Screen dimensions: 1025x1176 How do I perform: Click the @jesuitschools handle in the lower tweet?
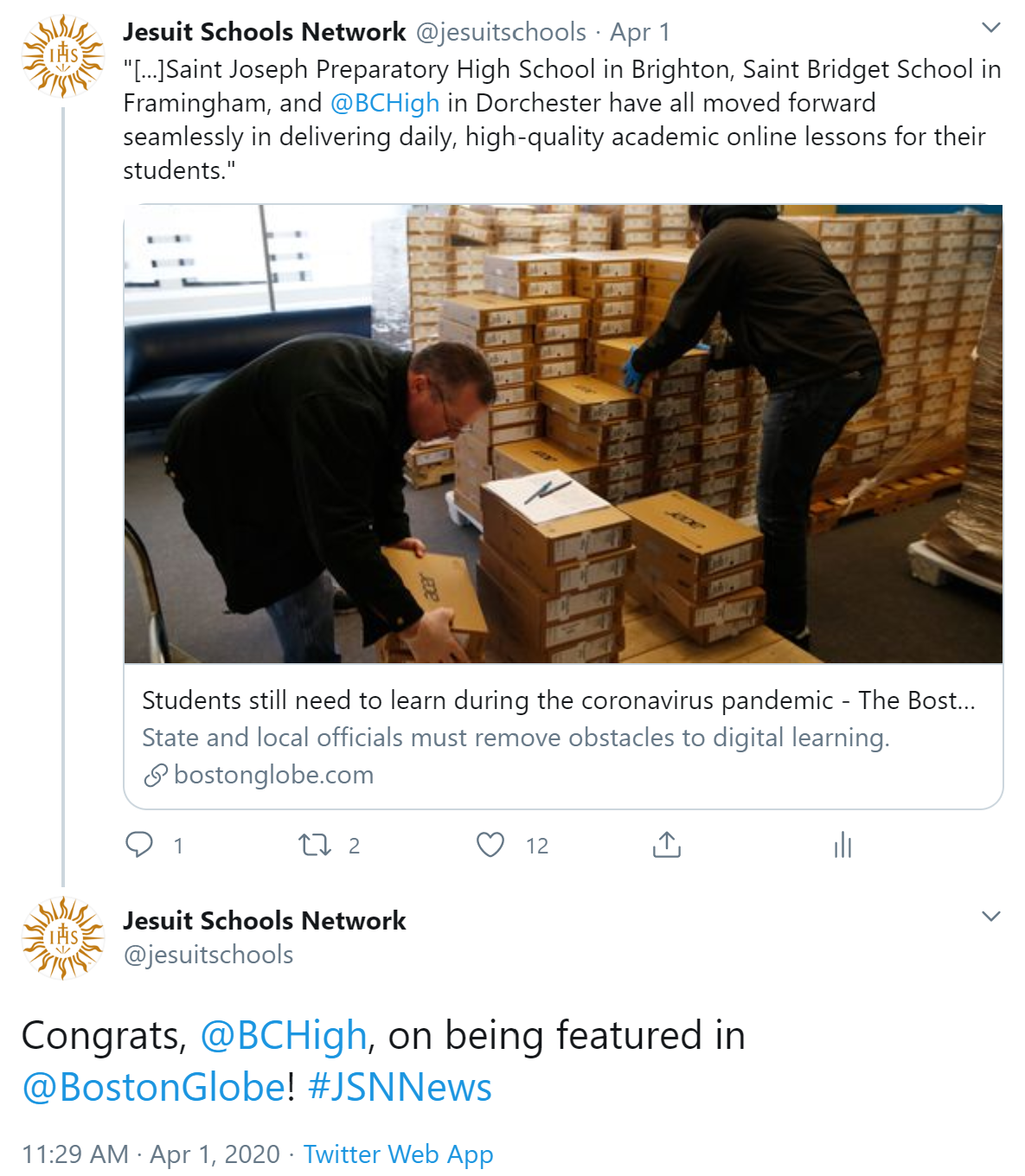tap(208, 955)
